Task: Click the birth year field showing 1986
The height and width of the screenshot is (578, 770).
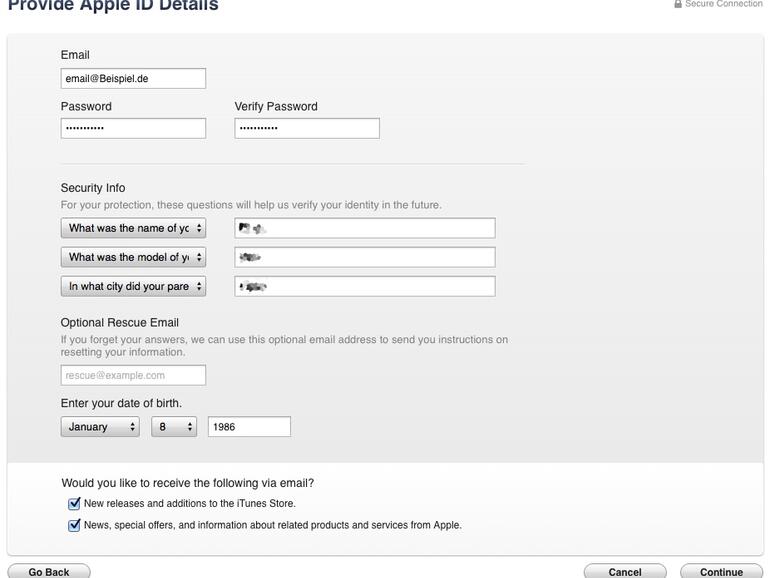Action: point(249,427)
